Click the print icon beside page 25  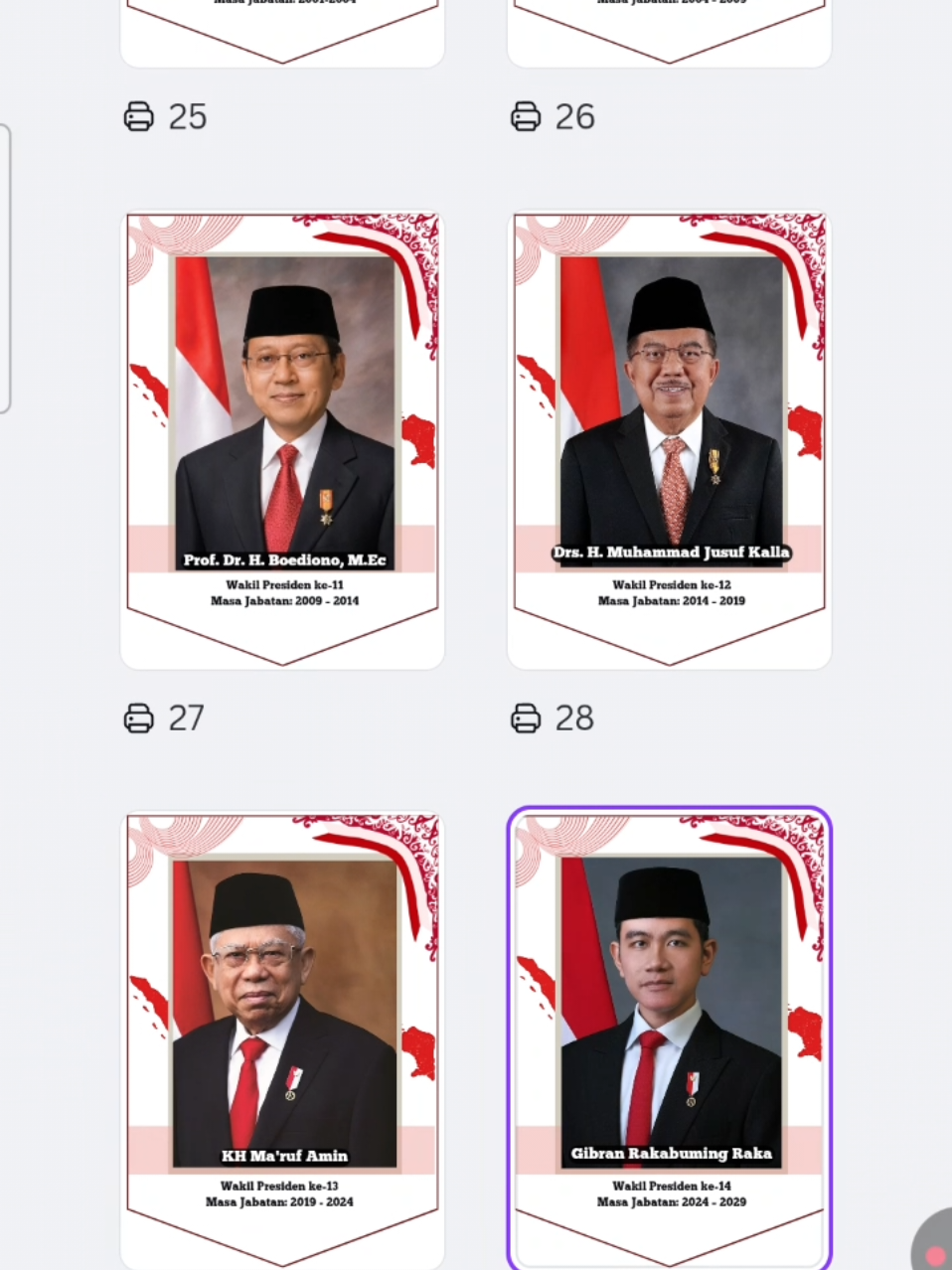pos(139,116)
